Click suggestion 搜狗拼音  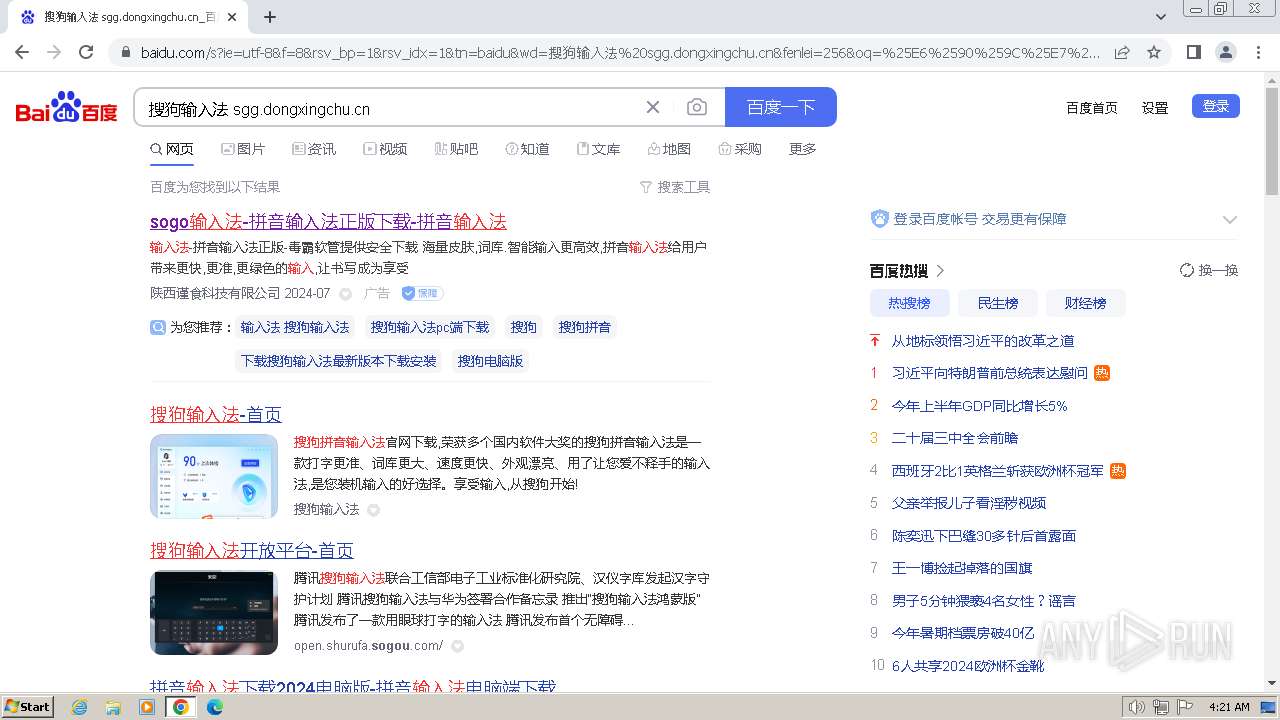point(584,327)
